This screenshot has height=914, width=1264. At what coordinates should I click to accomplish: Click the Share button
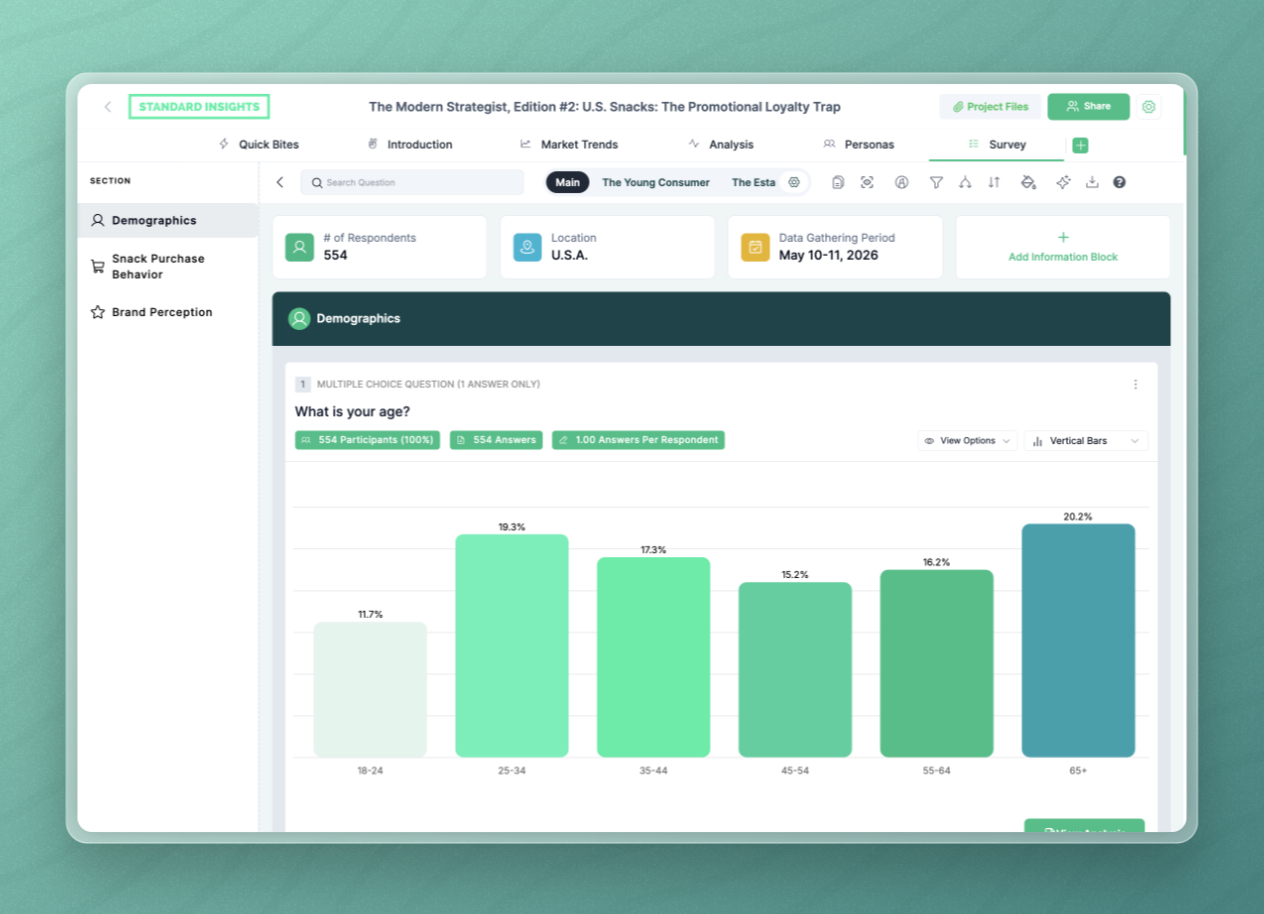[x=1088, y=107]
